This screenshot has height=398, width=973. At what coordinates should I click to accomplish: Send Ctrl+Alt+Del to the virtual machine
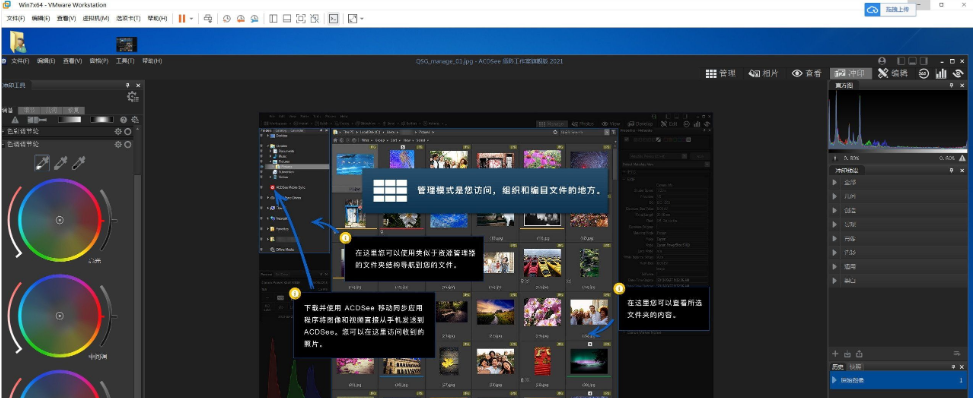[x=208, y=19]
